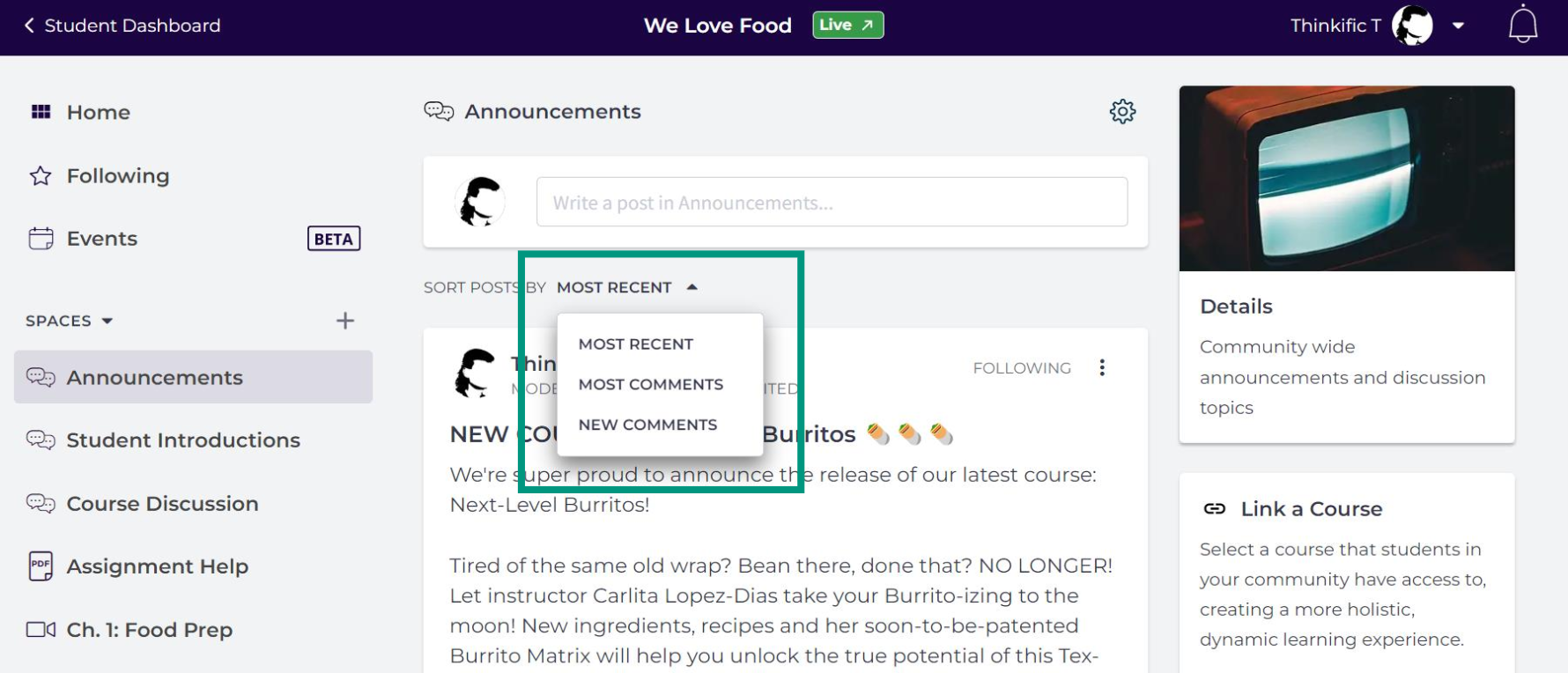Collapse the SPACES section
This screenshot has height=673, width=1568.
107,321
